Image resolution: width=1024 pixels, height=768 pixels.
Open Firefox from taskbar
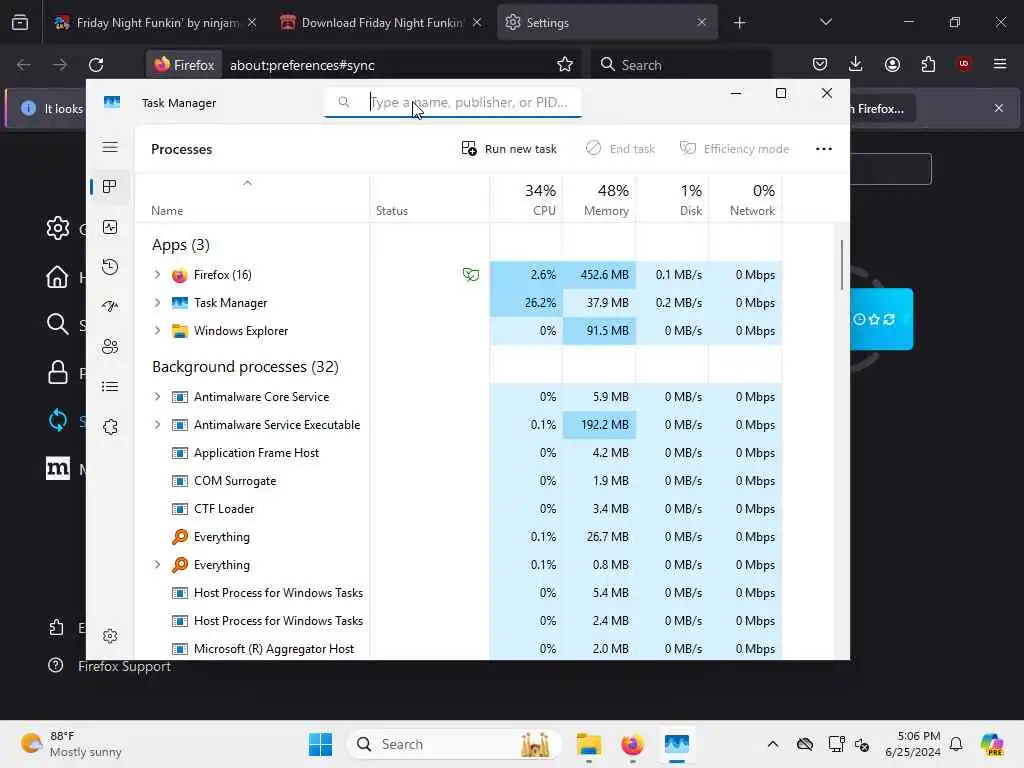pos(632,744)
